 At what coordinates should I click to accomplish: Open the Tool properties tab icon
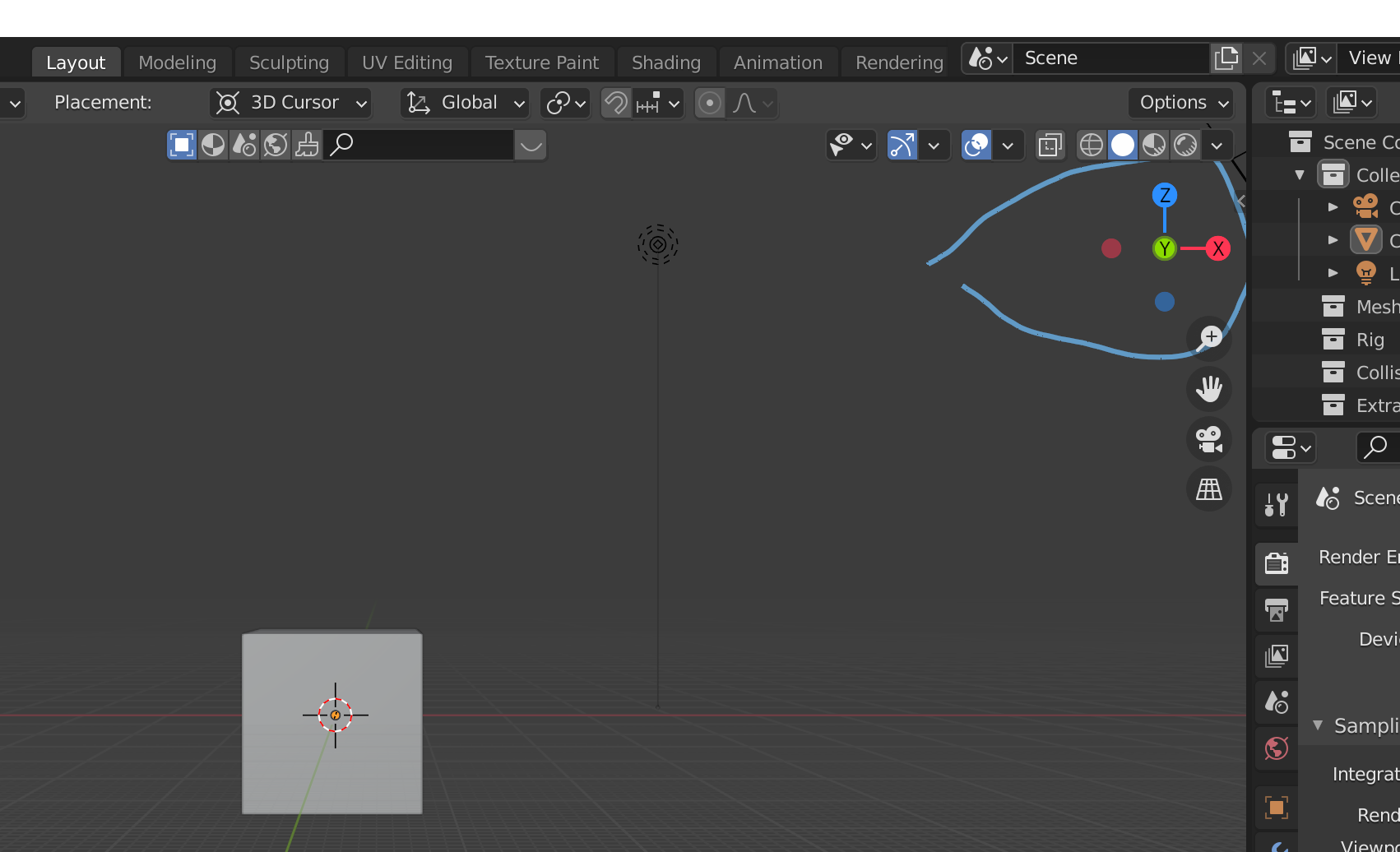1277,504
